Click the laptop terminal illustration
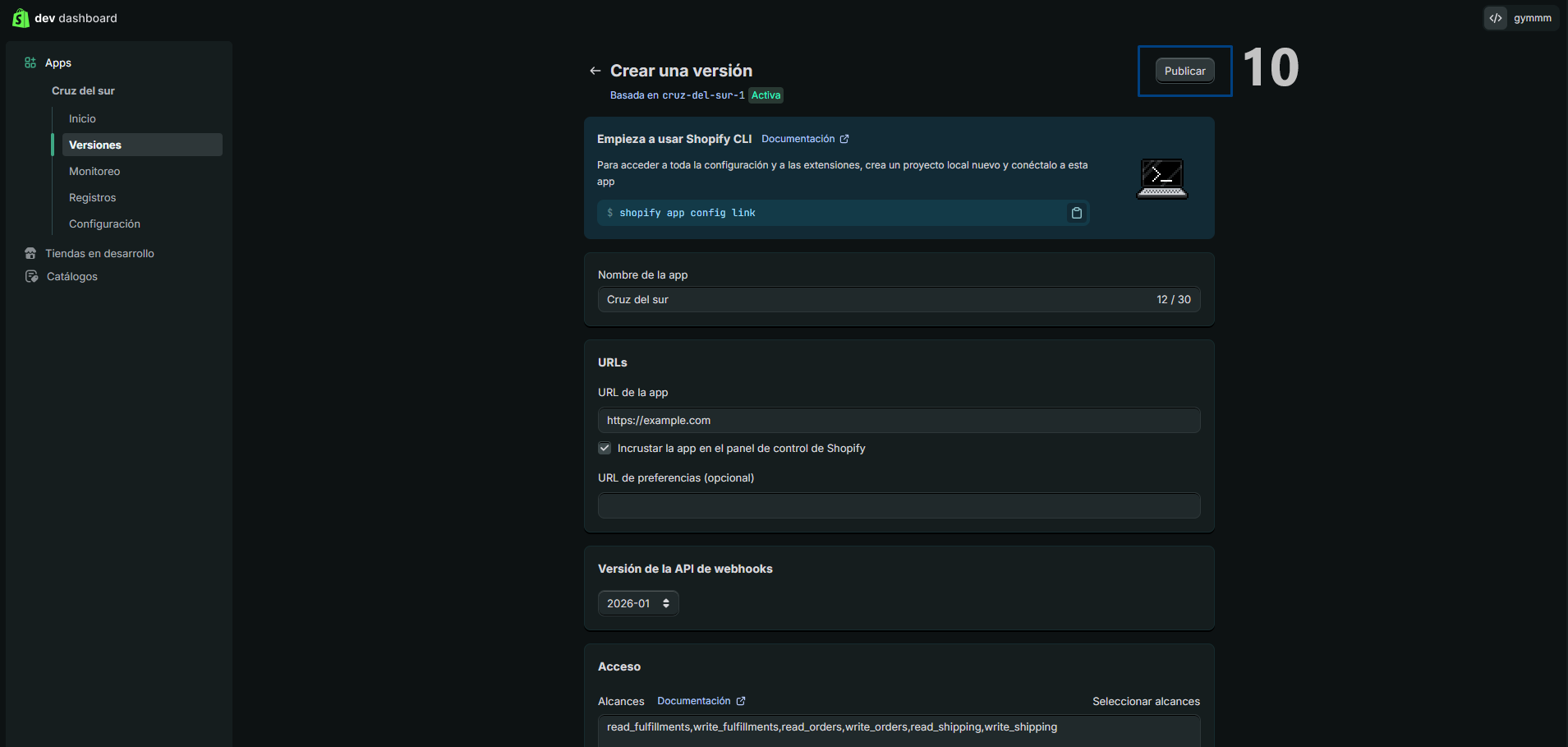 (1161, 178)
